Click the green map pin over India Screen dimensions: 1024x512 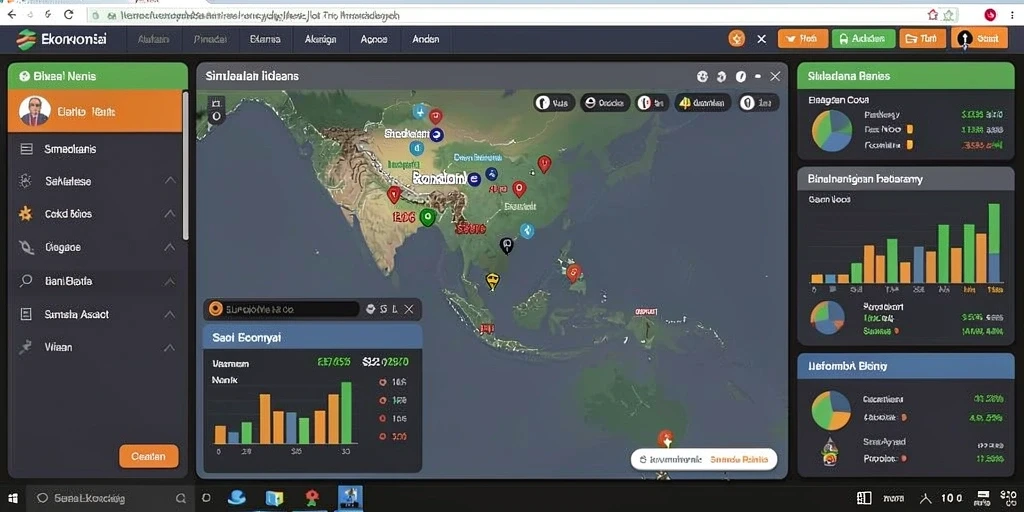427,217
